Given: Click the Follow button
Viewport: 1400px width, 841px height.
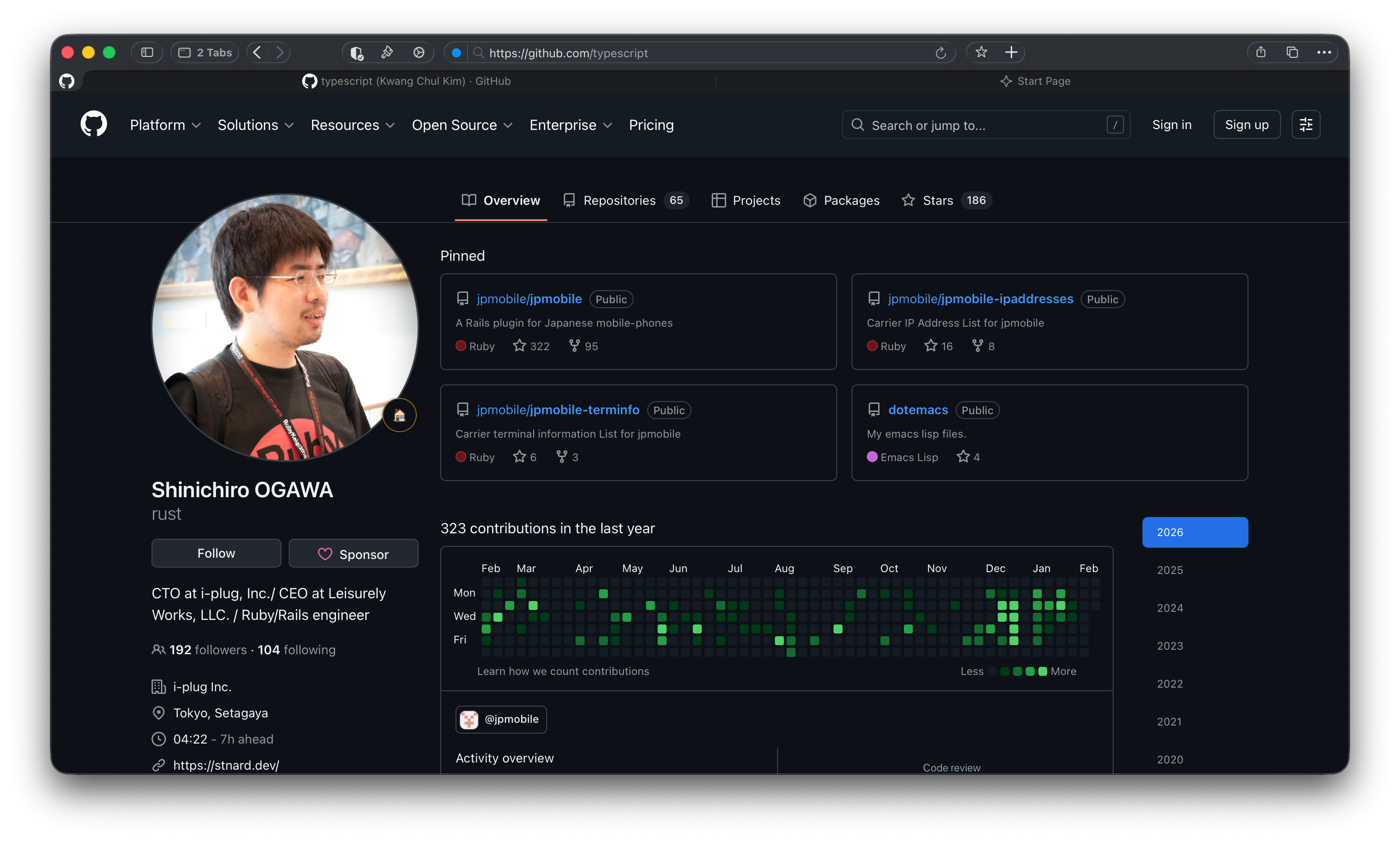Looking at the screenshot, I should 216,554.
